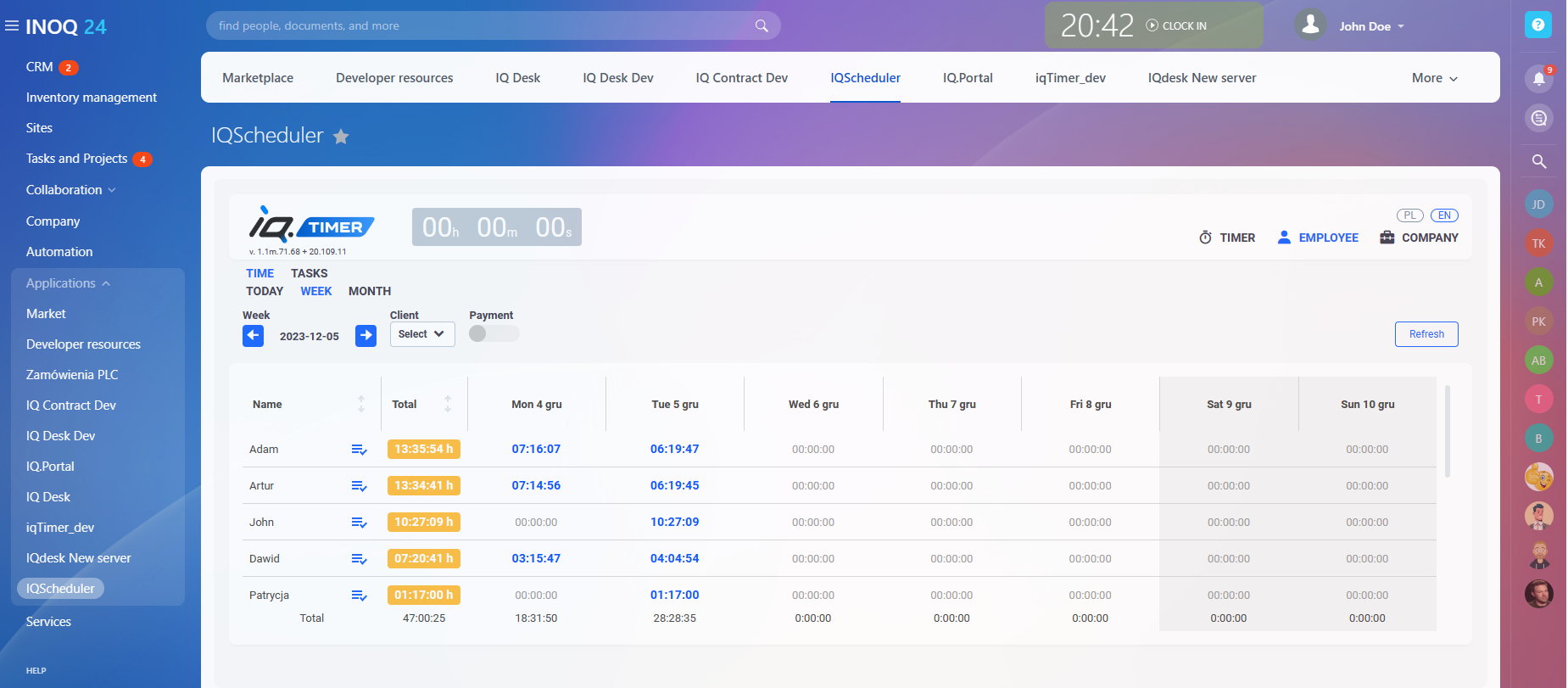The image size is (1568, 688).
Task: Click the next week arrow button
Action: (365, 336)
